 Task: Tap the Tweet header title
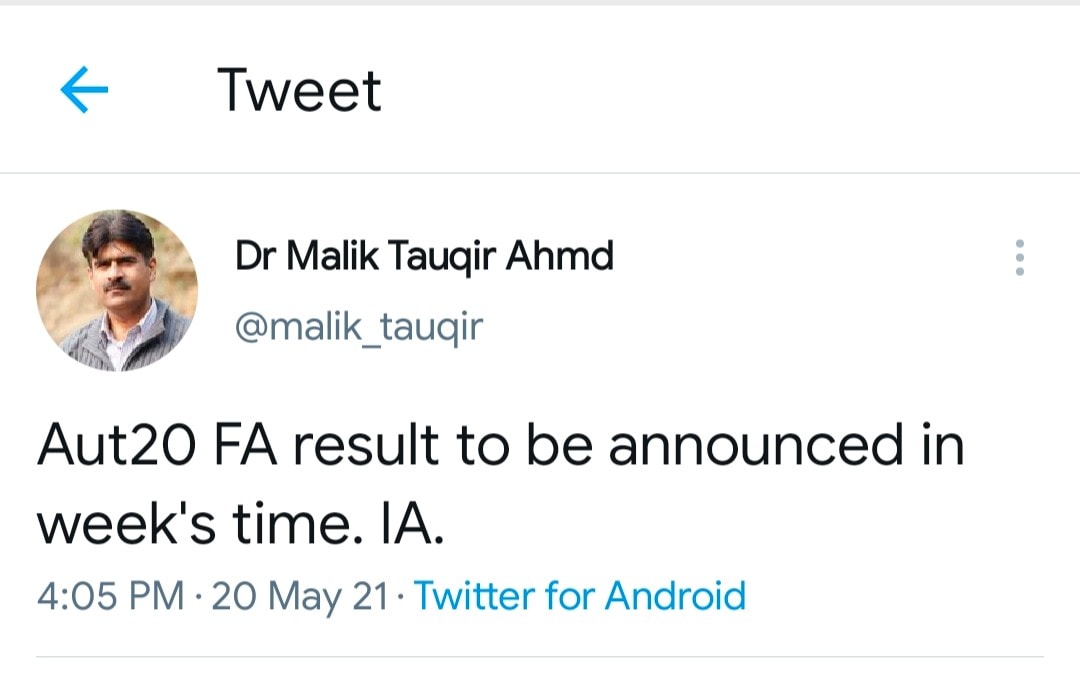coord(299,90)
